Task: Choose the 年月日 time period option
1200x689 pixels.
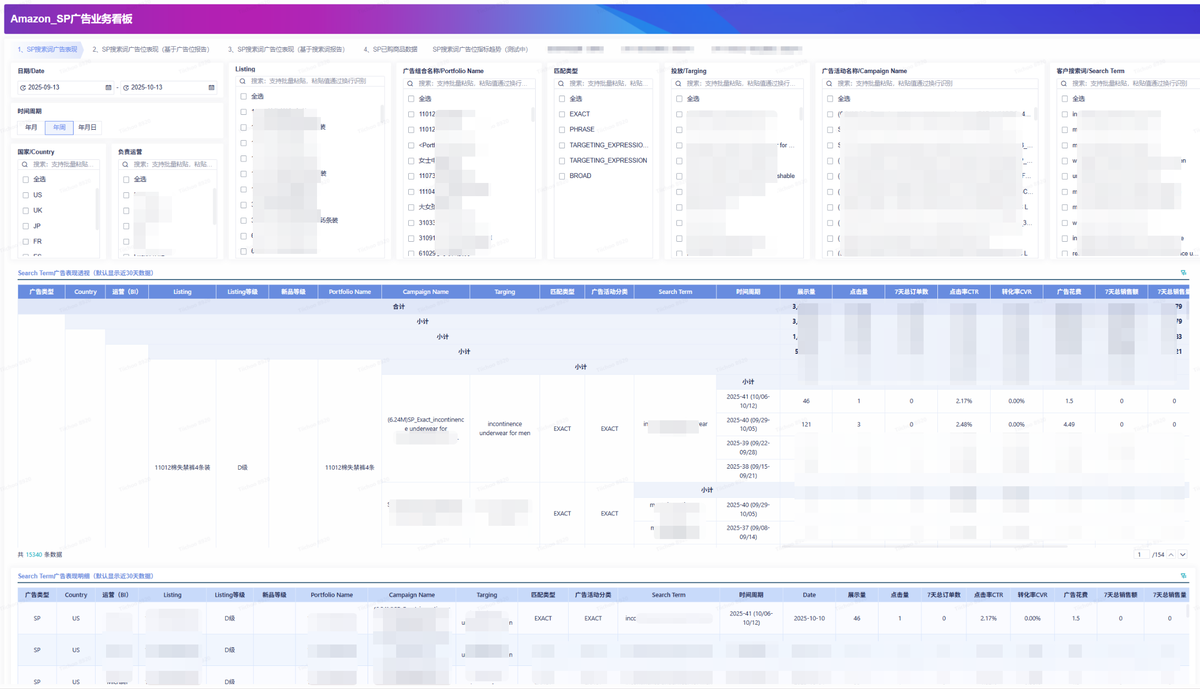Action: click(88, 127)
